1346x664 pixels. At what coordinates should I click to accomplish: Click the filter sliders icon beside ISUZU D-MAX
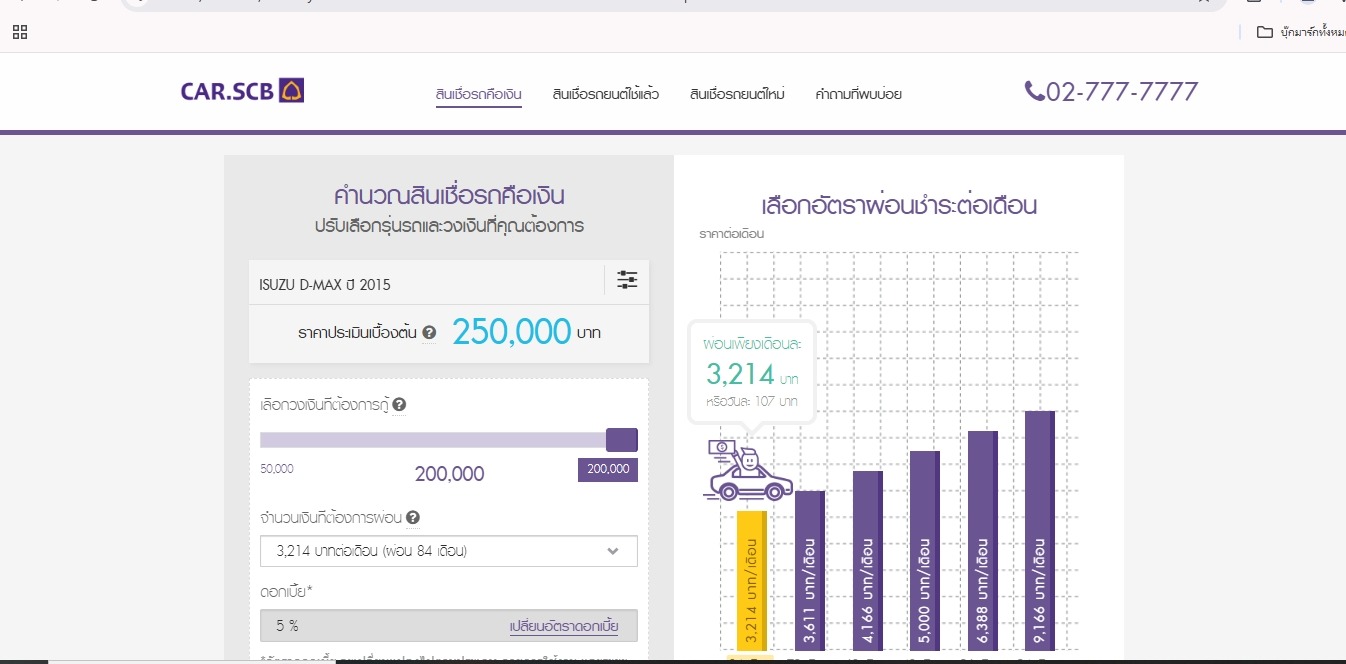tap(627, 280)
